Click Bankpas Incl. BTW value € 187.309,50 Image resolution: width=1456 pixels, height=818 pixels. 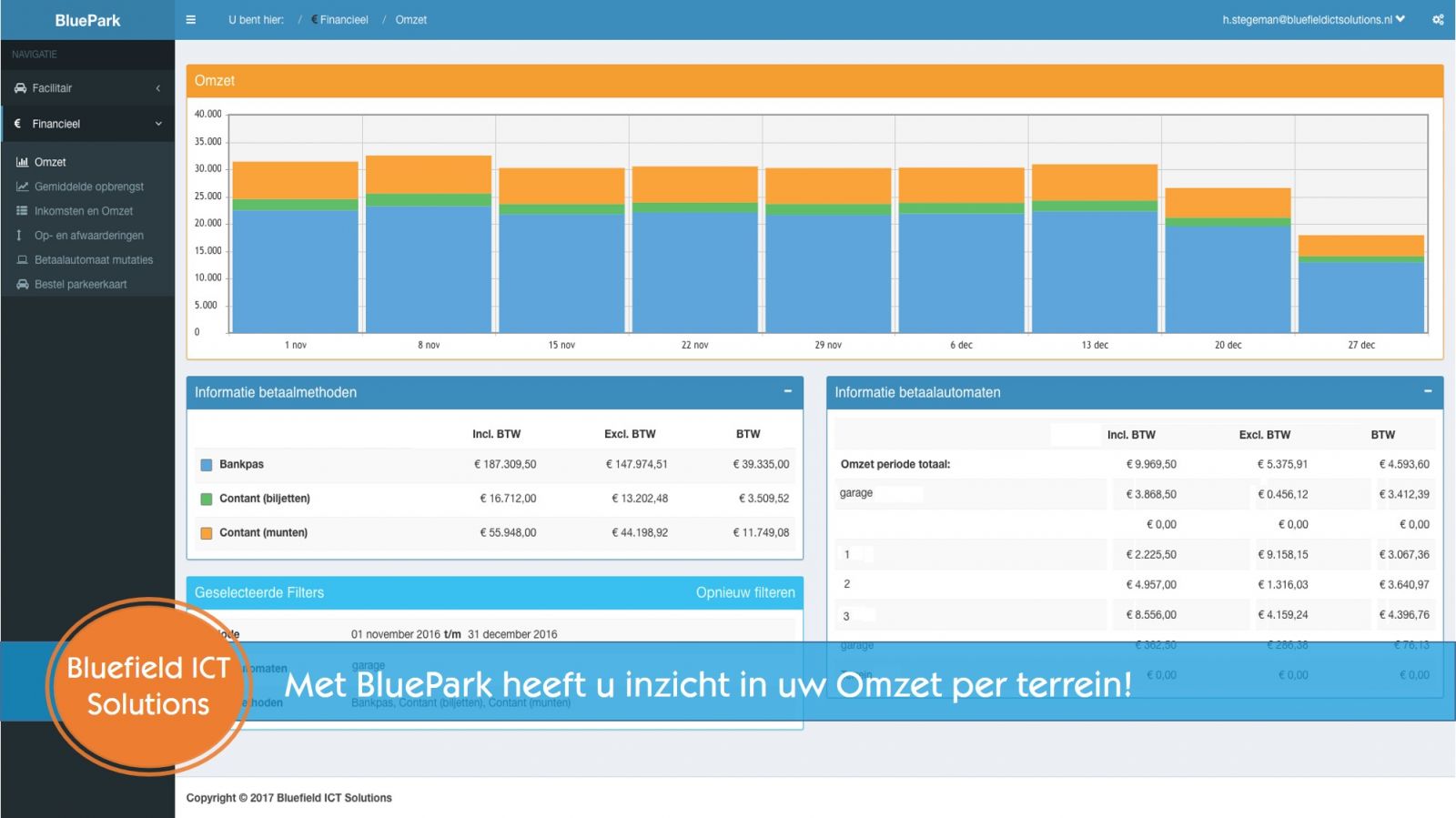[505, 464]
